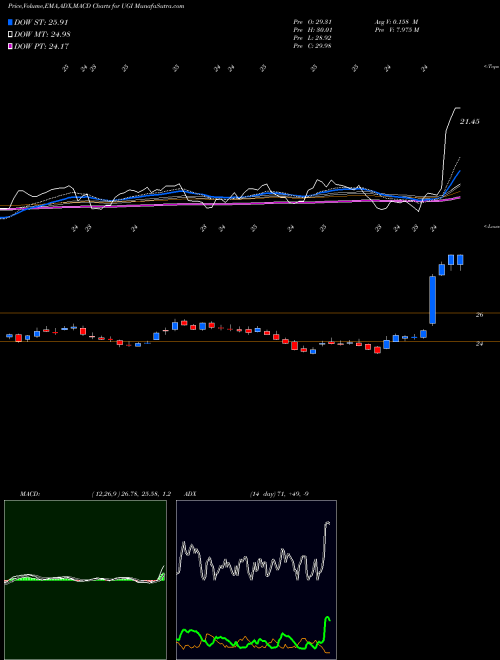Click the blue DOW ST legend swatch
Viewport: 500px width, 660px height.
click(x=11, y=22)
